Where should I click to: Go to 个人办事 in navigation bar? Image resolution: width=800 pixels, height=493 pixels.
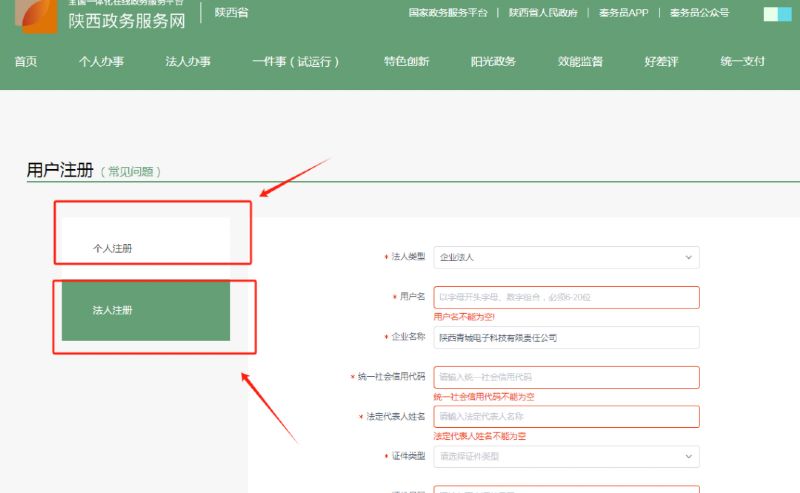coord(101,62)
